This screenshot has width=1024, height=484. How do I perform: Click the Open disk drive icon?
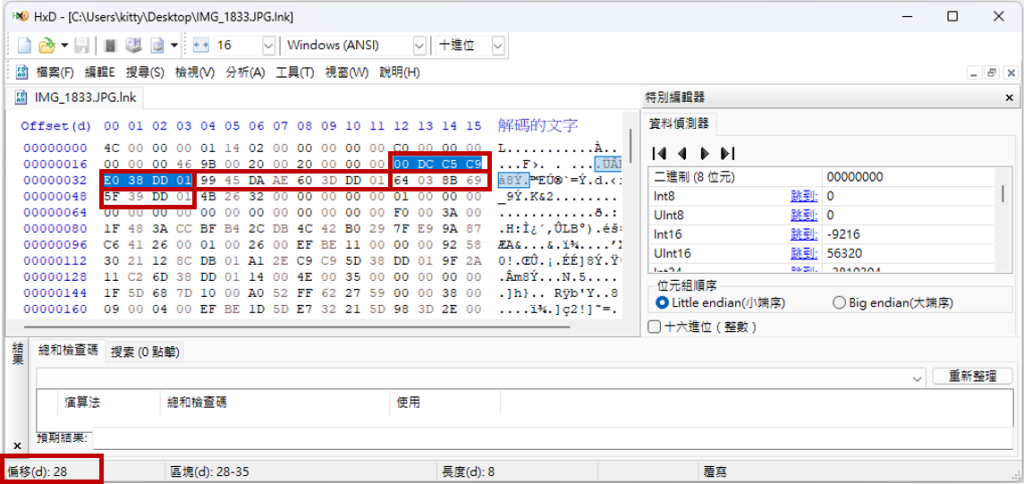[x=133, y=46]
